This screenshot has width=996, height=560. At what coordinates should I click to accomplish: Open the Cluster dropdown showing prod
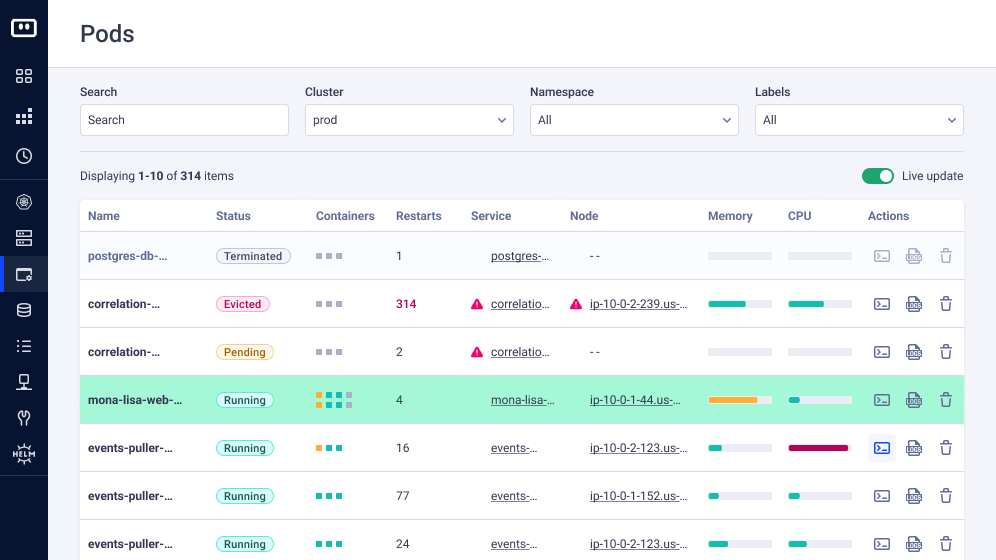point(409,120)
